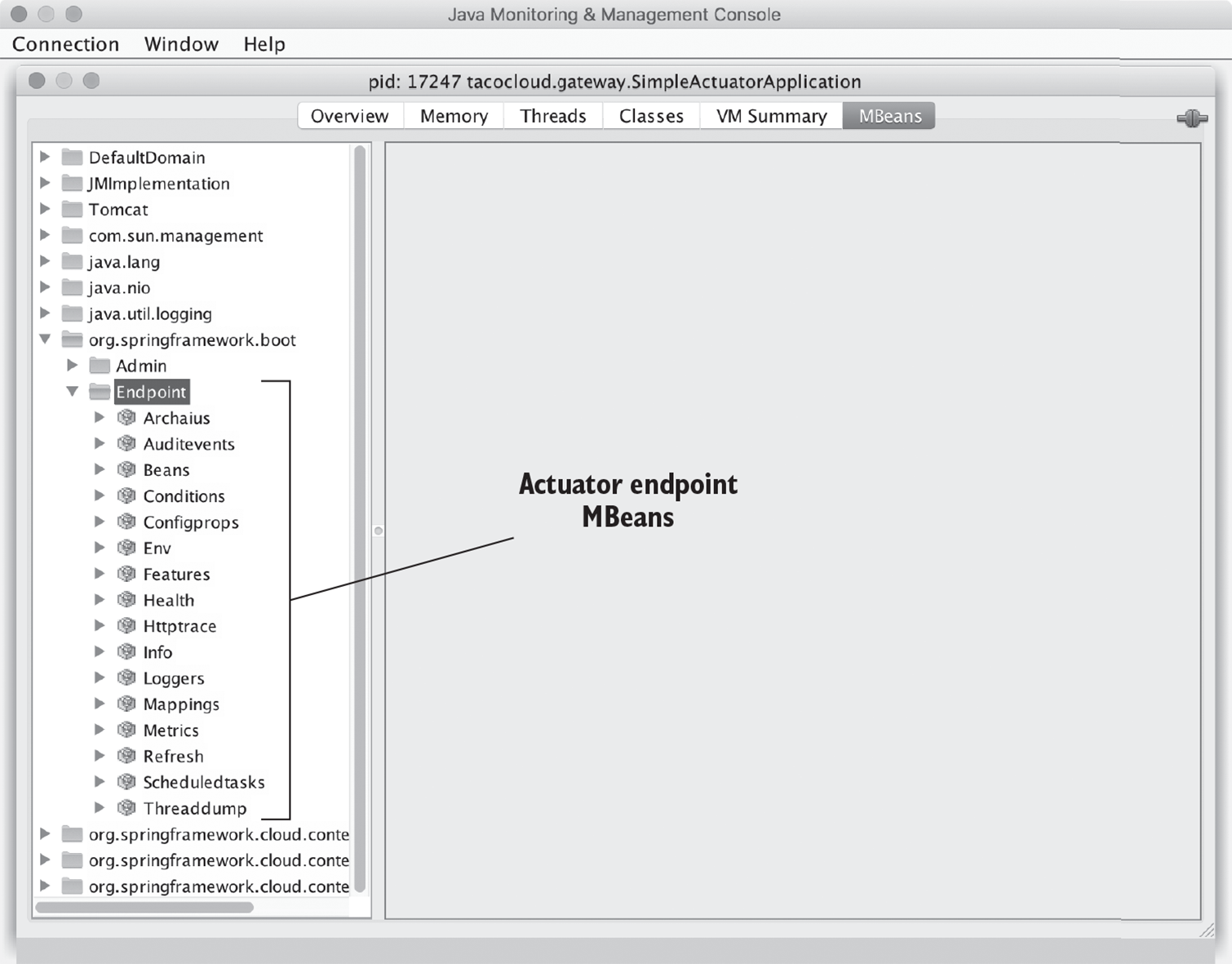Expand the java.lang domain
Screen dimensions: 1232x964
coord(46,261)
